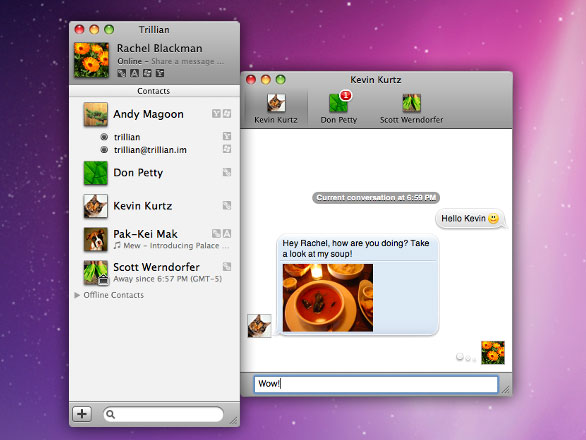Zoom the Kevin Kurtz chat window with green button
The image size is (586, 440).
(x=280, y=80)
